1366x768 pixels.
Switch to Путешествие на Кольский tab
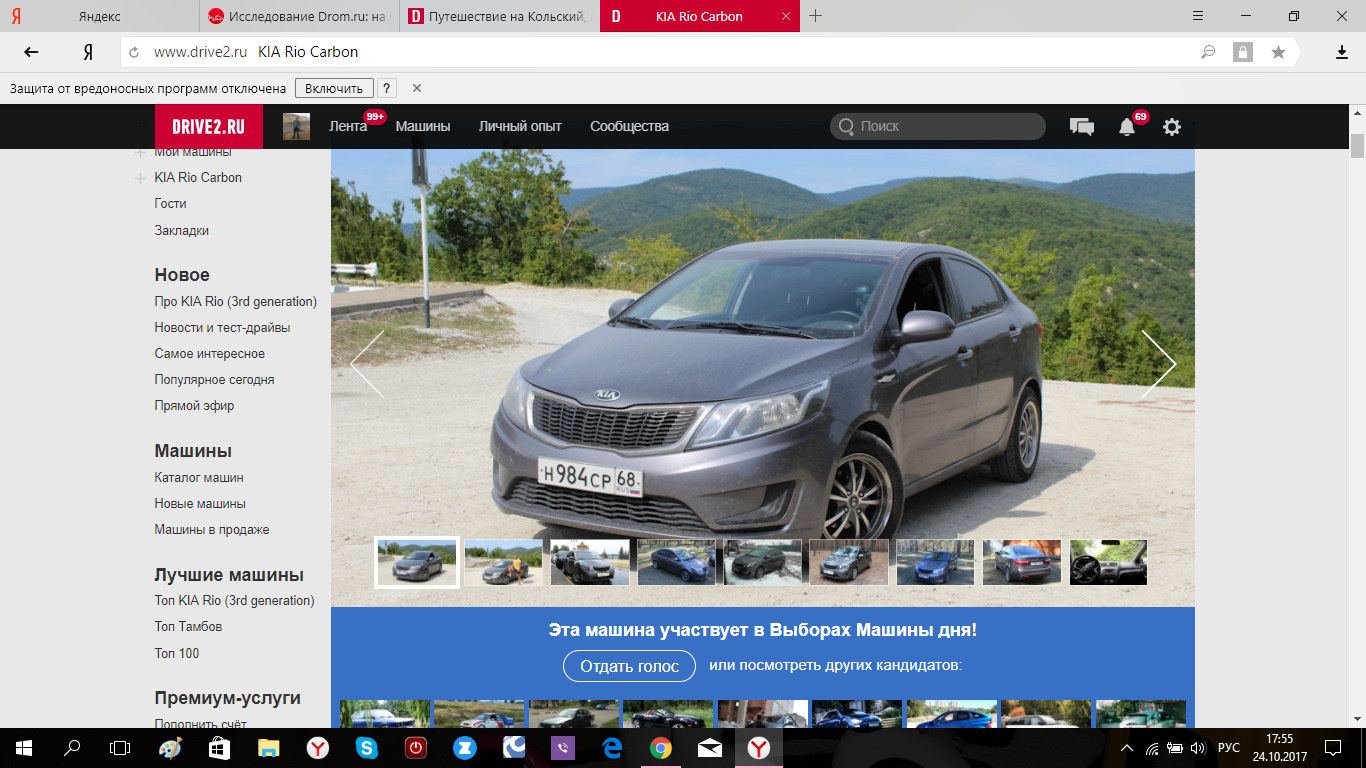click(x=500, y=16)
